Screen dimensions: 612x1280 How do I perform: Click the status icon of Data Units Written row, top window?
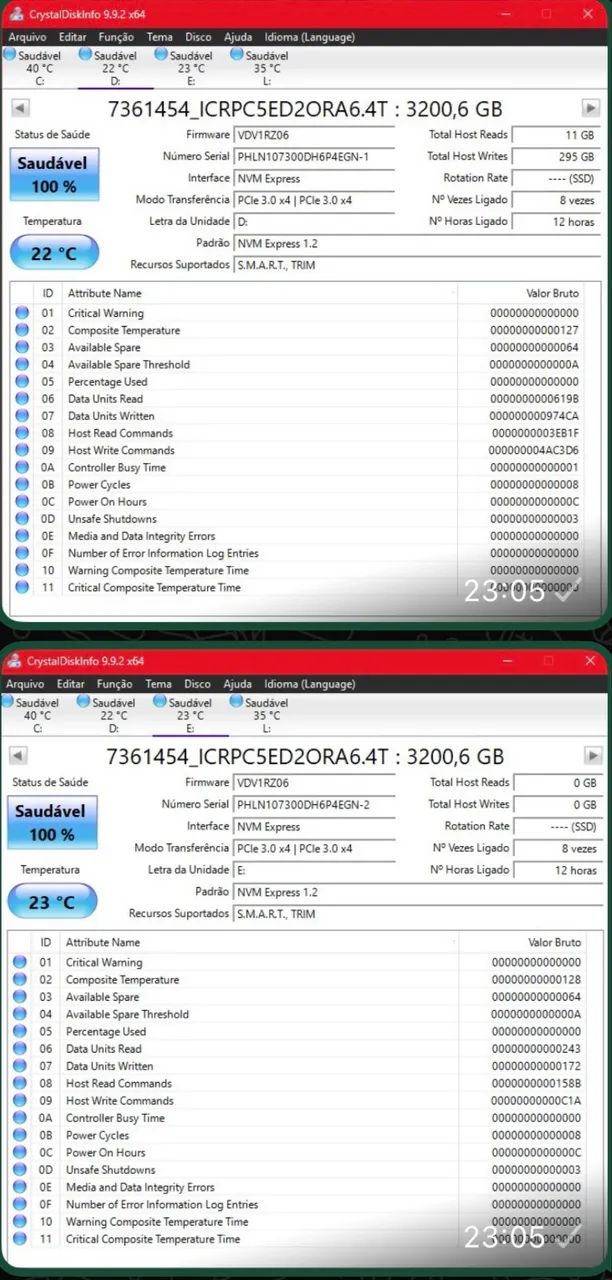point(22,416)
